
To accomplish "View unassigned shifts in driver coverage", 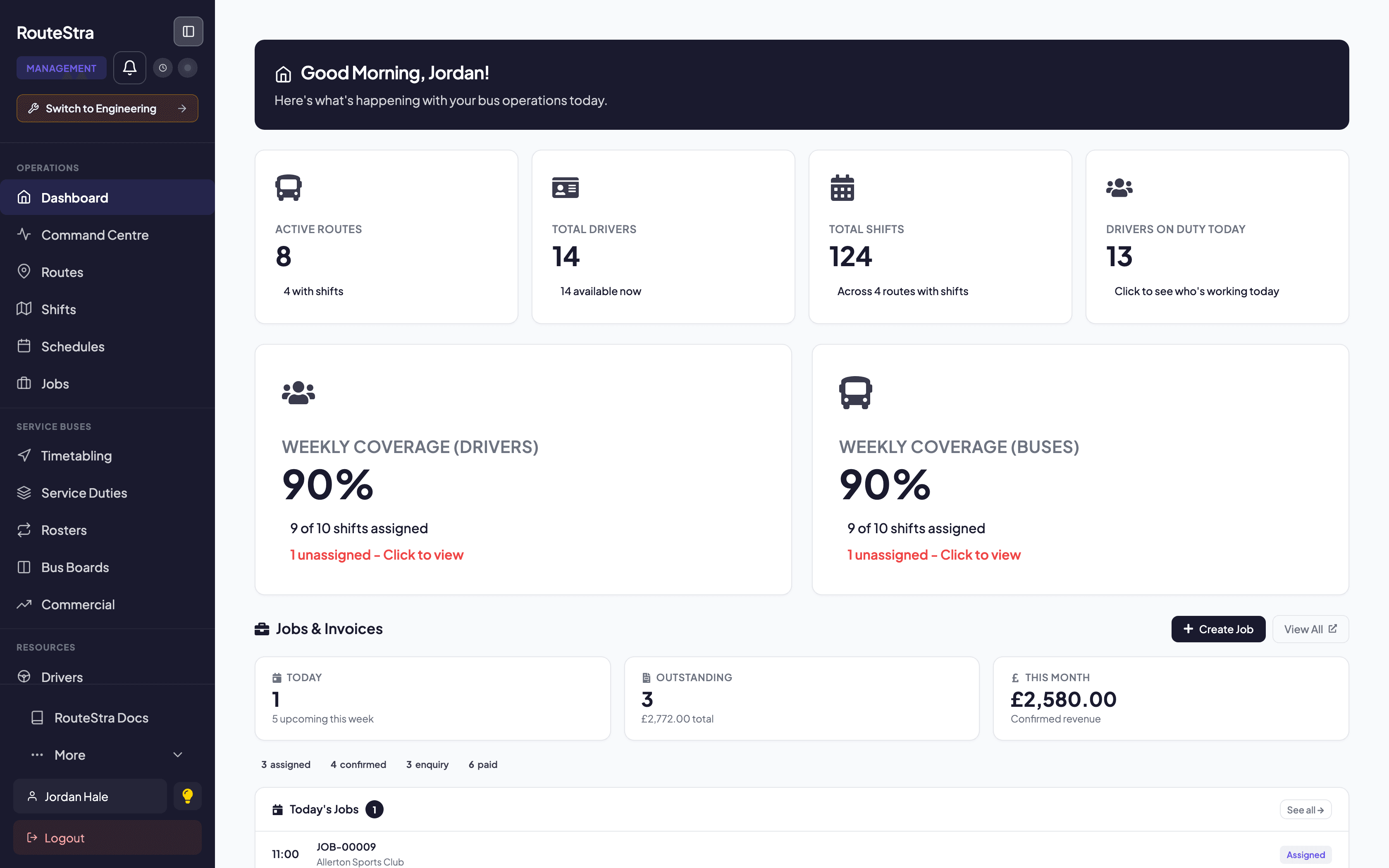I will [x=377, y=555].
